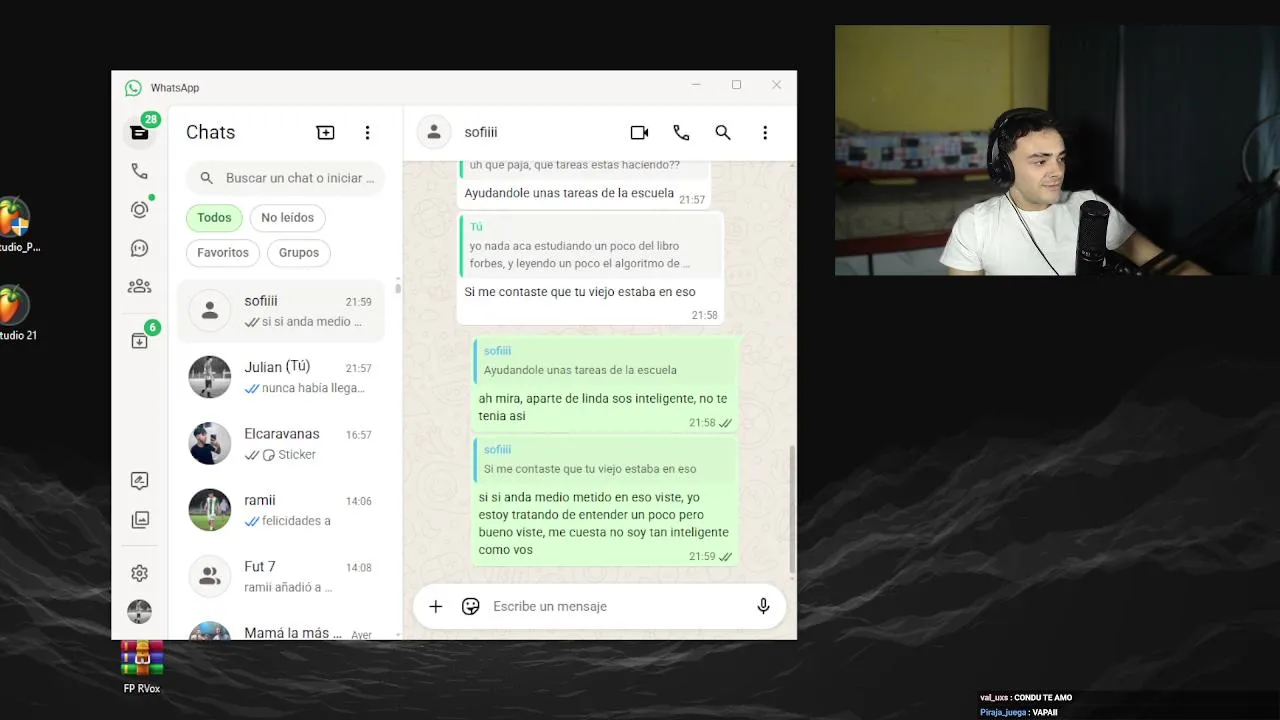
Task: Select the FL Studio 21 desktop shortcut
Action: pos(15,314)
